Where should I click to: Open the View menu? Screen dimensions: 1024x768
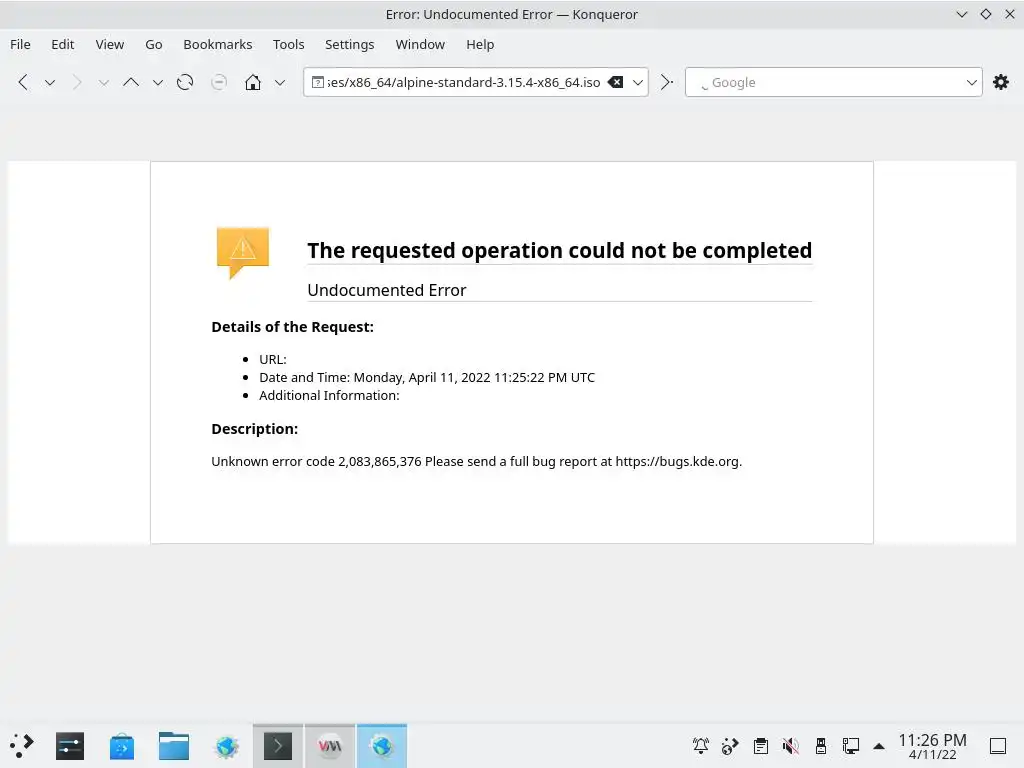109,44
